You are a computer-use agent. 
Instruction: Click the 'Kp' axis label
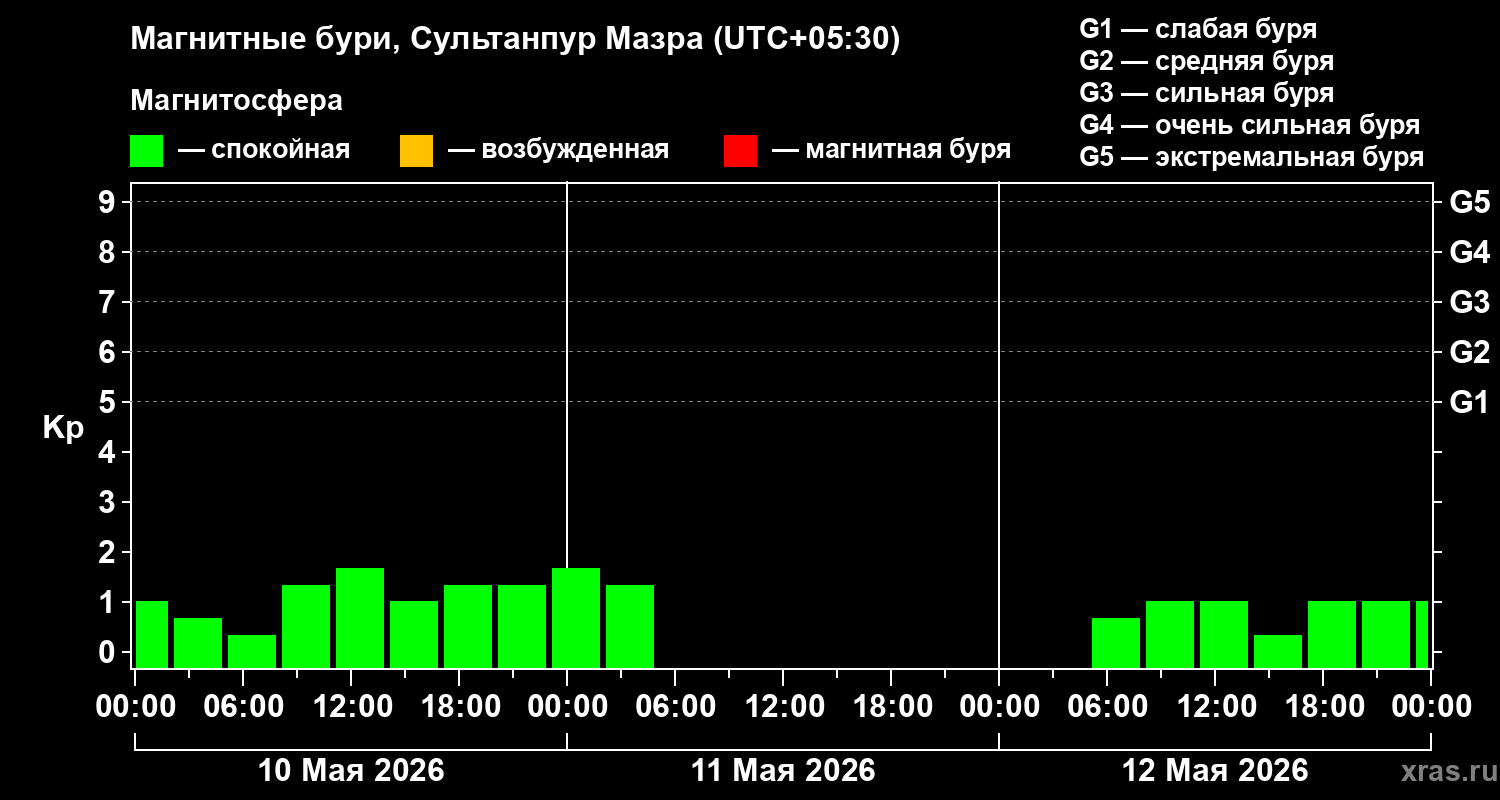(63, 428)
